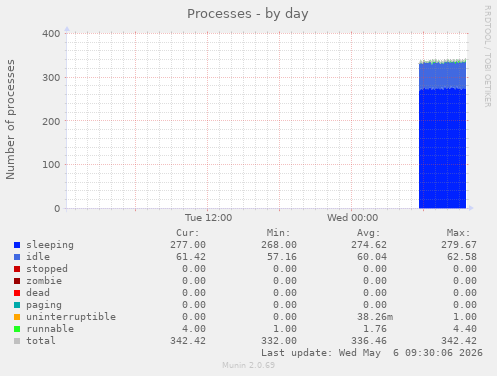This screenshot has width=497, height=376.
Task: Click the 'Munin 2.0.69' footer text
Action: [248, 365]
